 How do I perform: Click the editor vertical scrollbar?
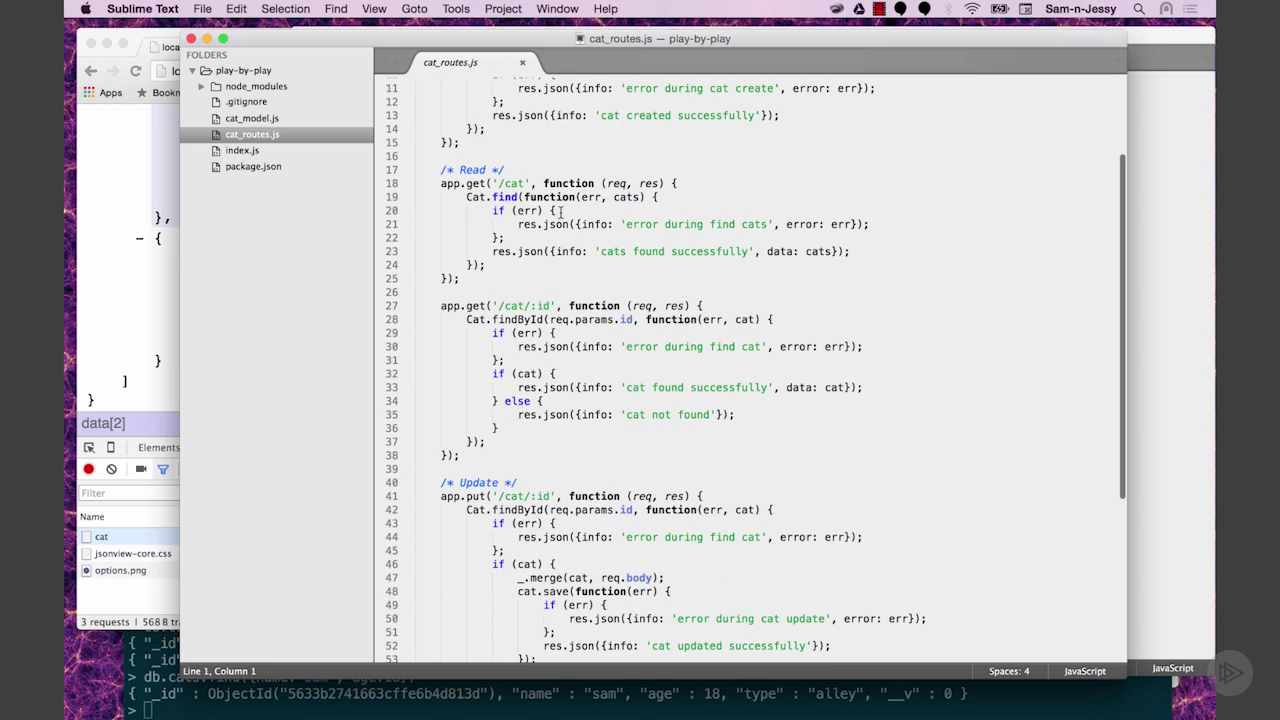click(1122, 326)
